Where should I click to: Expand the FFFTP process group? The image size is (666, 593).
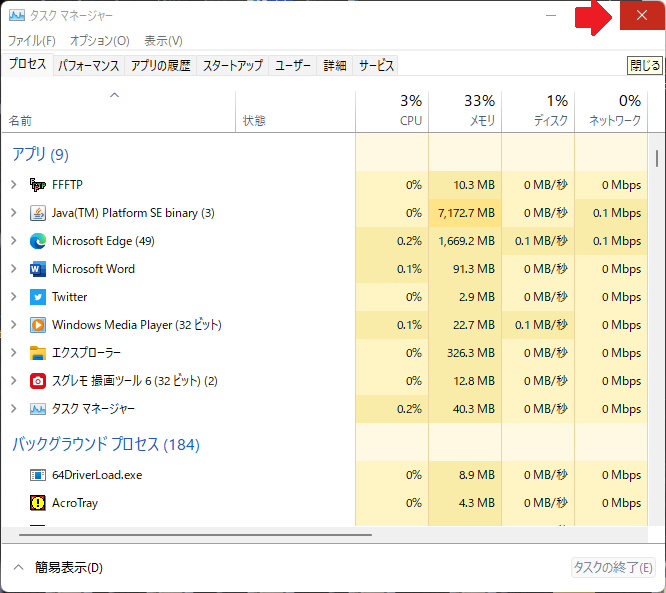click(x=14, y=185)
